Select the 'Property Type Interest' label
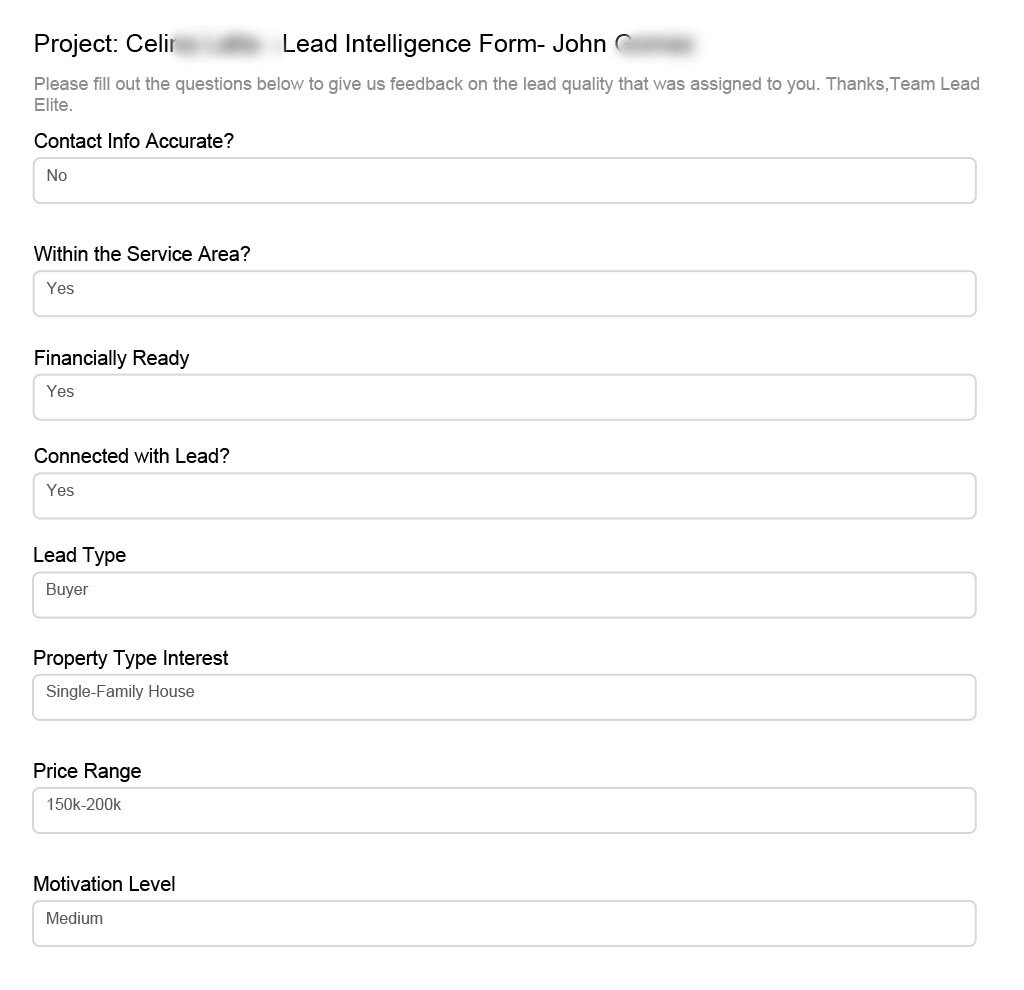 coord(130,658)
